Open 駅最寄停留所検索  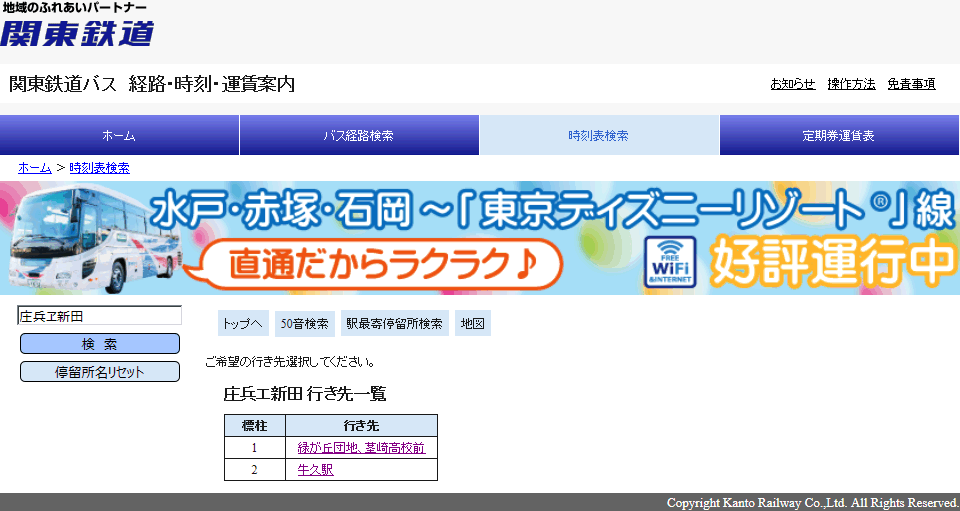click(394, 324)
